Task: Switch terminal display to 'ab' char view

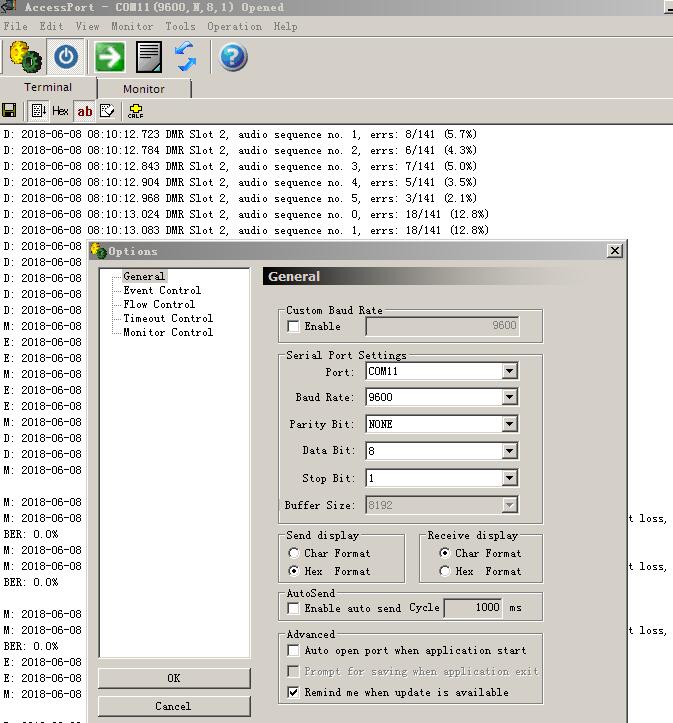Action: tap(84, 111)
